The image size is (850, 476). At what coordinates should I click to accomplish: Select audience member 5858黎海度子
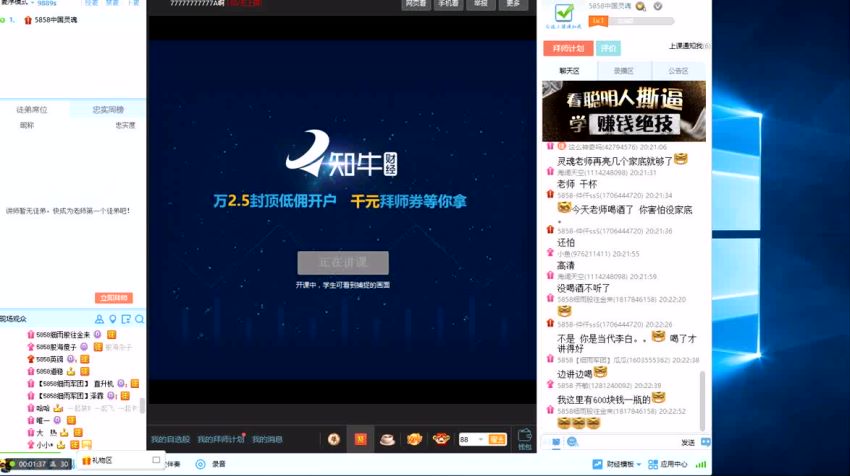[56, 347]
